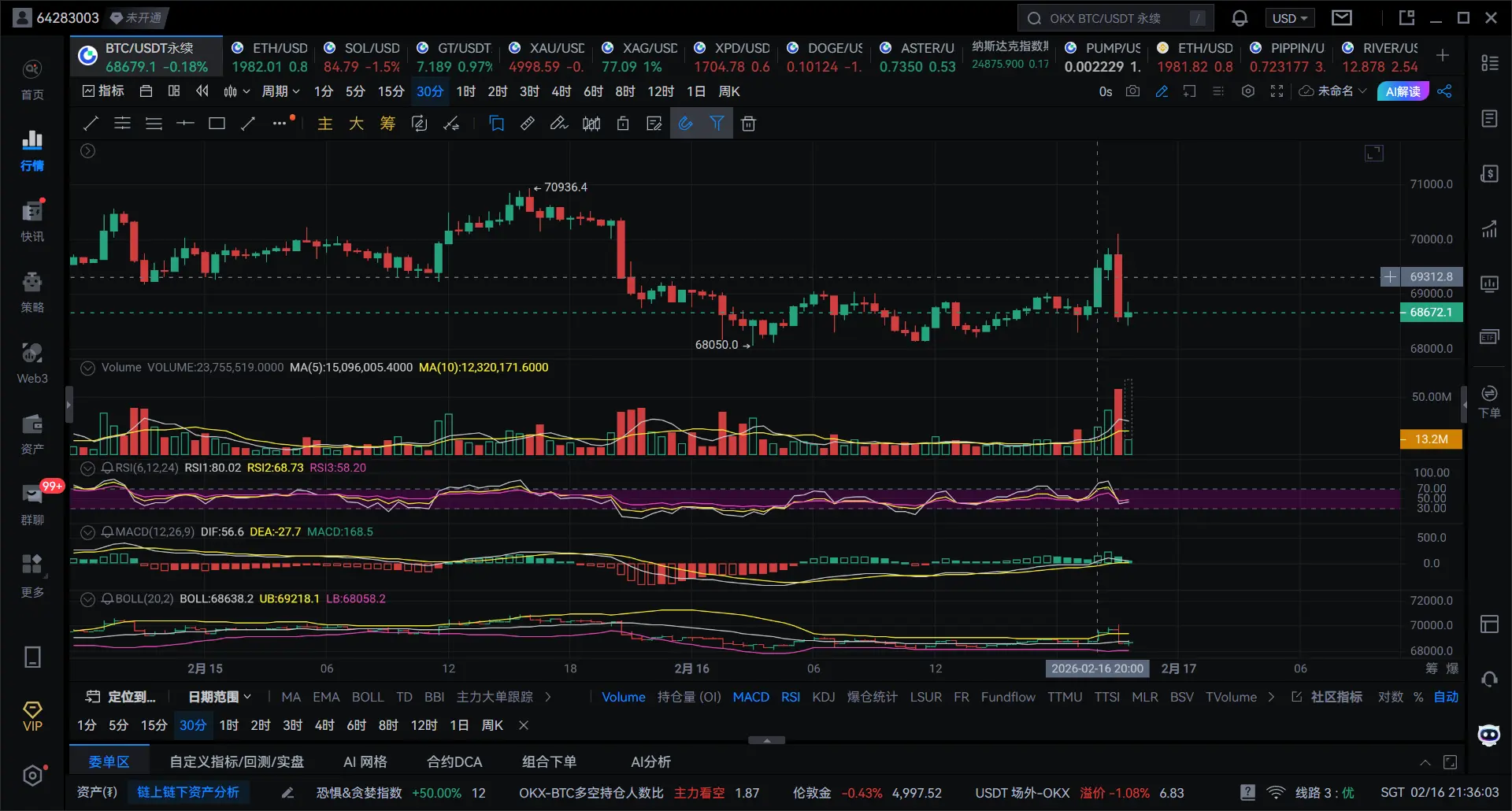Open chart settings hexagon icon in toolbar
Screen dimensions: 1512x811
(x=1247, y=91)
